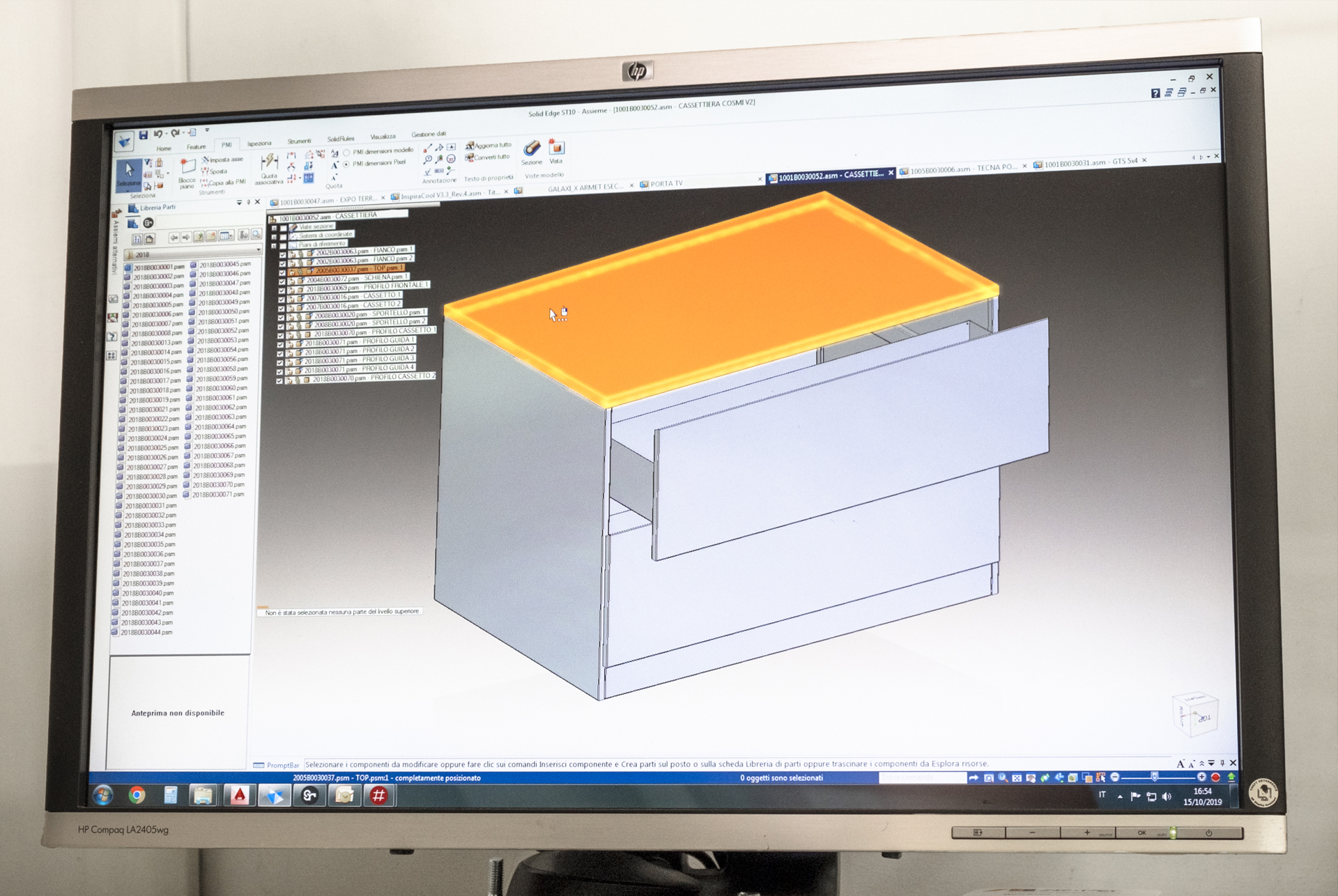Screen dimensions: 1338x896
Task: Click Imposta asse tool
Action: [x=222, y=160]
